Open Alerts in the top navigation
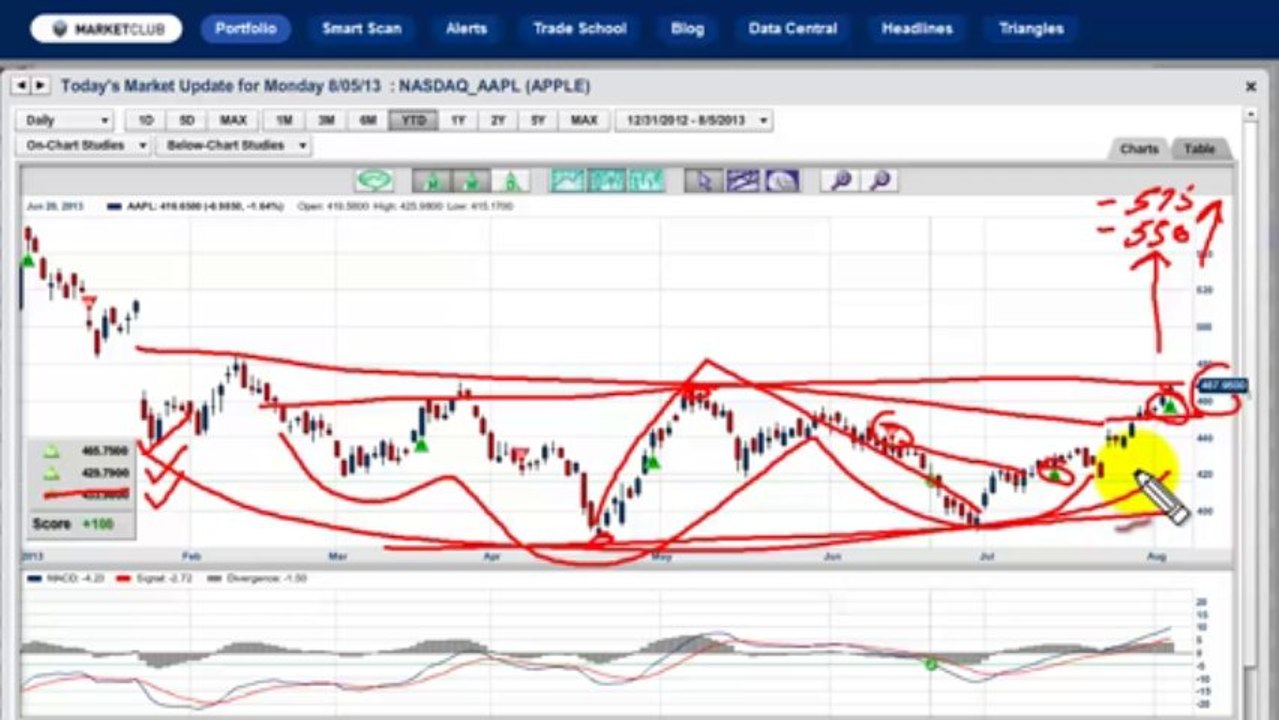The width and height of the screenshot is (1279, 720). [467, 28]
